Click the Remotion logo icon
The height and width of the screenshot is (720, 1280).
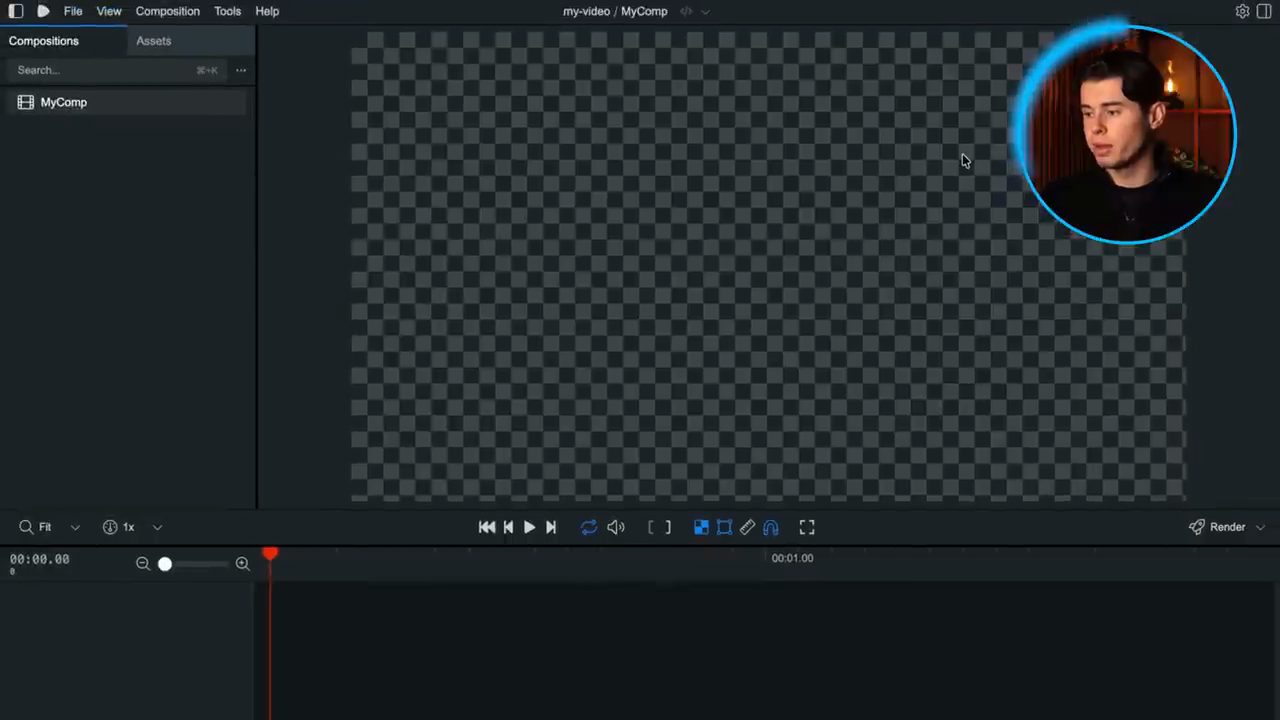pyautogui.click(x=43, y=11)
